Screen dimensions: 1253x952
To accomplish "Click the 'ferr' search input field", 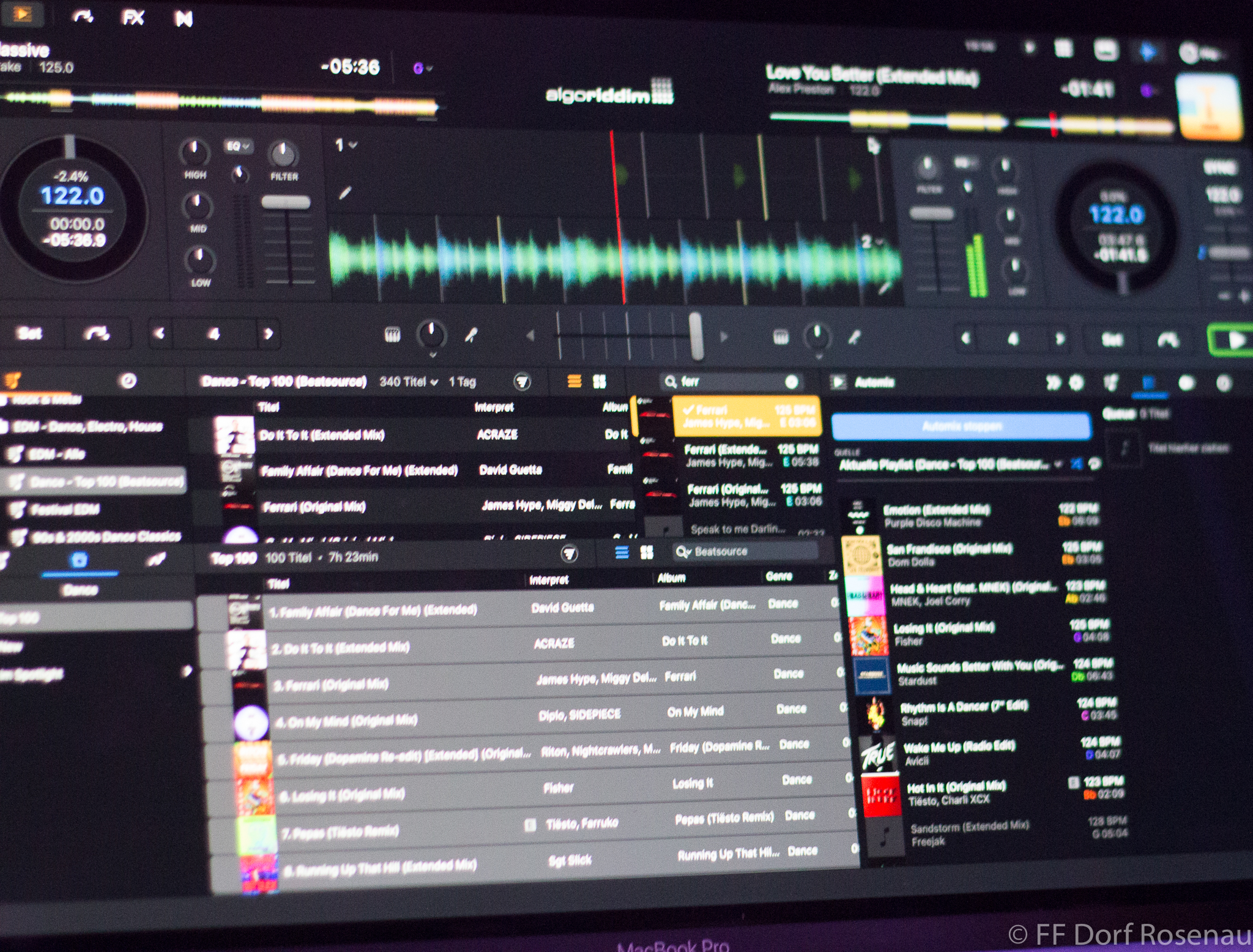I will click(x=731, y=382).
